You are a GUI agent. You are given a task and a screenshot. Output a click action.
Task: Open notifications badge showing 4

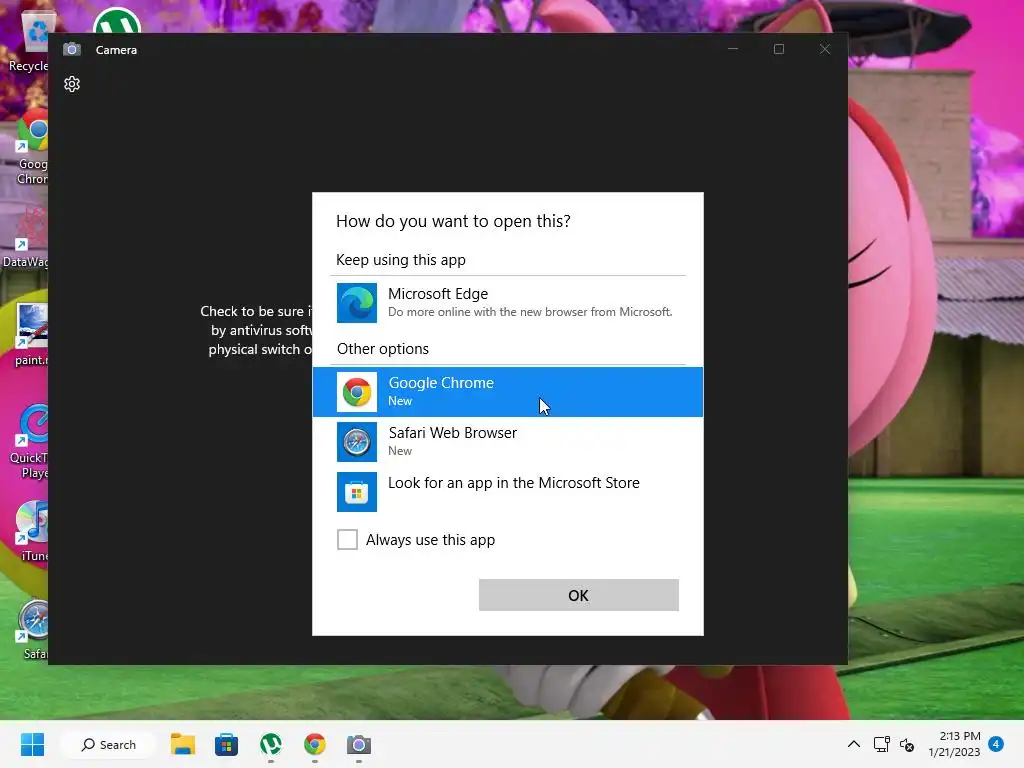(996, 744)
